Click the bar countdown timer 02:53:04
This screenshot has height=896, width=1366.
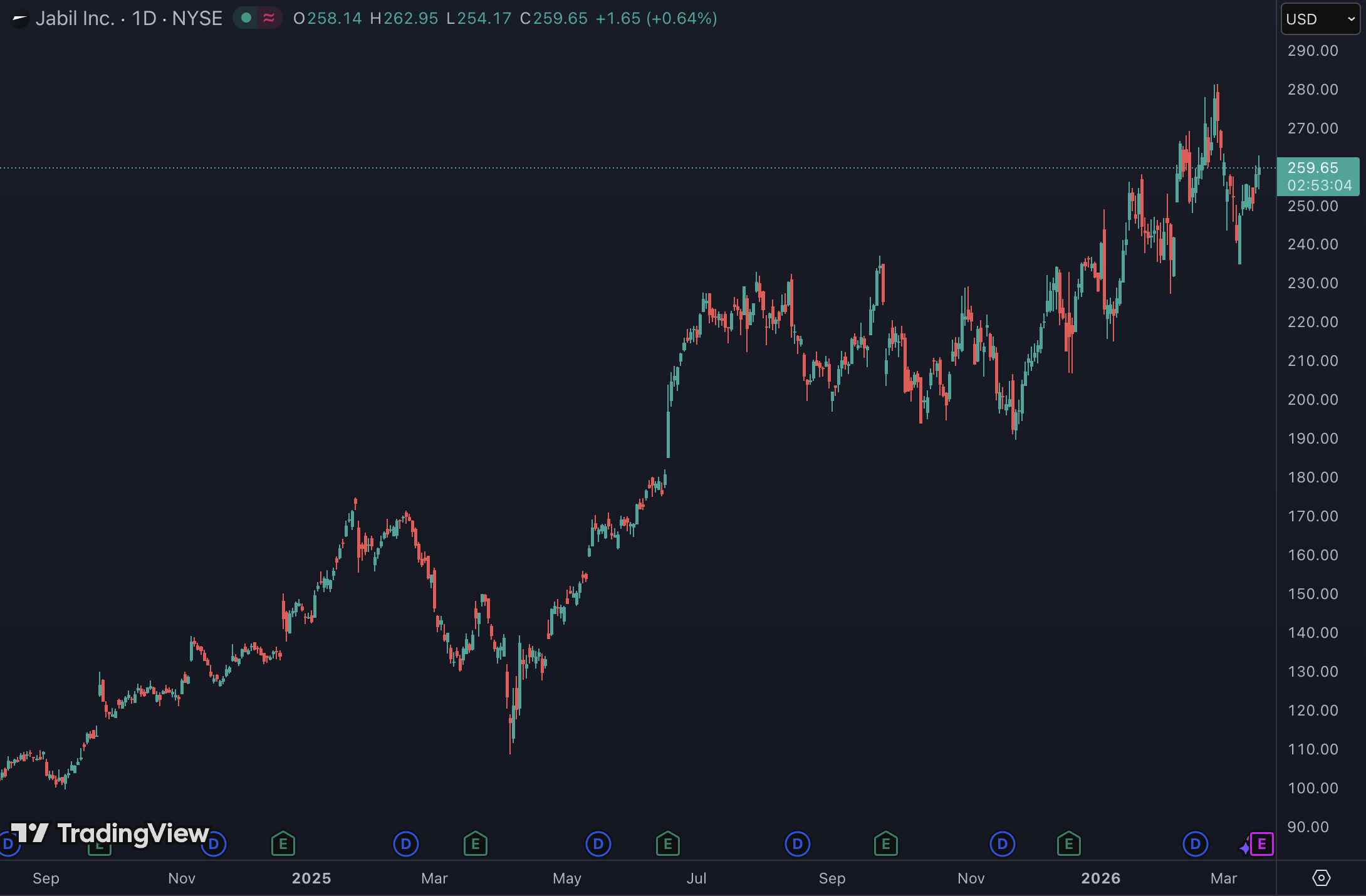(1320, 185)
